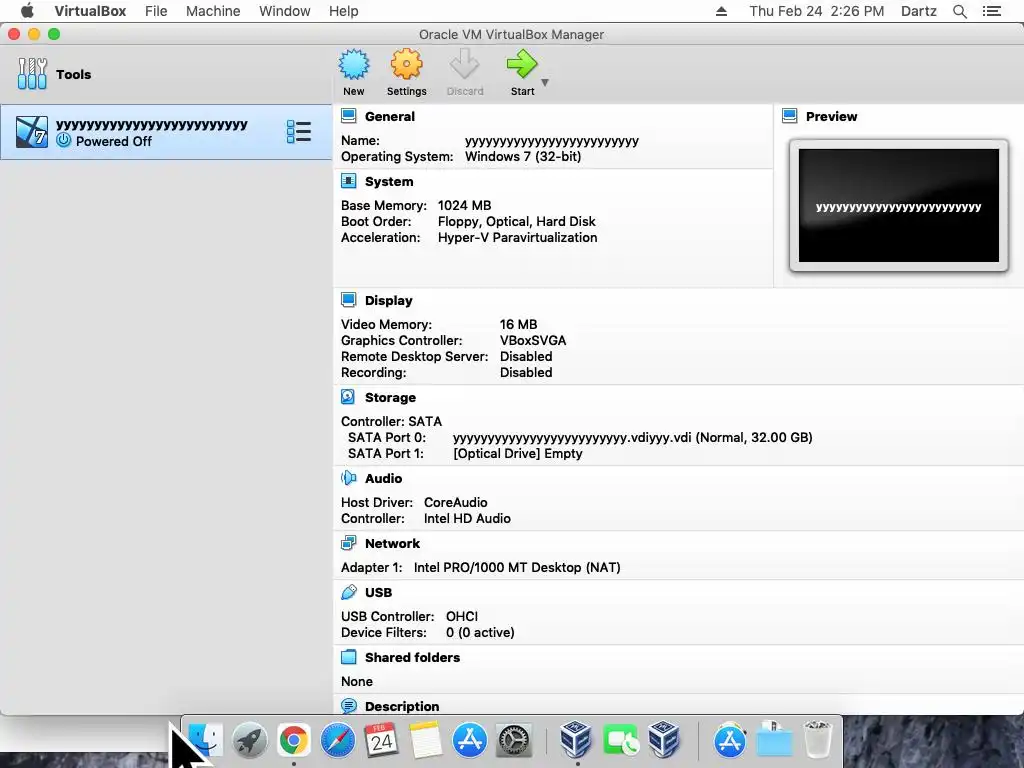Click the System section icon

point(349,181)
